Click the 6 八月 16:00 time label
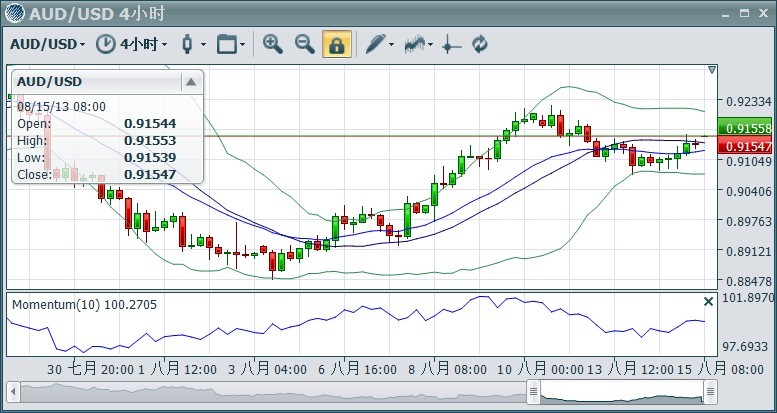Screen dimensions: 777x413 [x=357, y=369]
